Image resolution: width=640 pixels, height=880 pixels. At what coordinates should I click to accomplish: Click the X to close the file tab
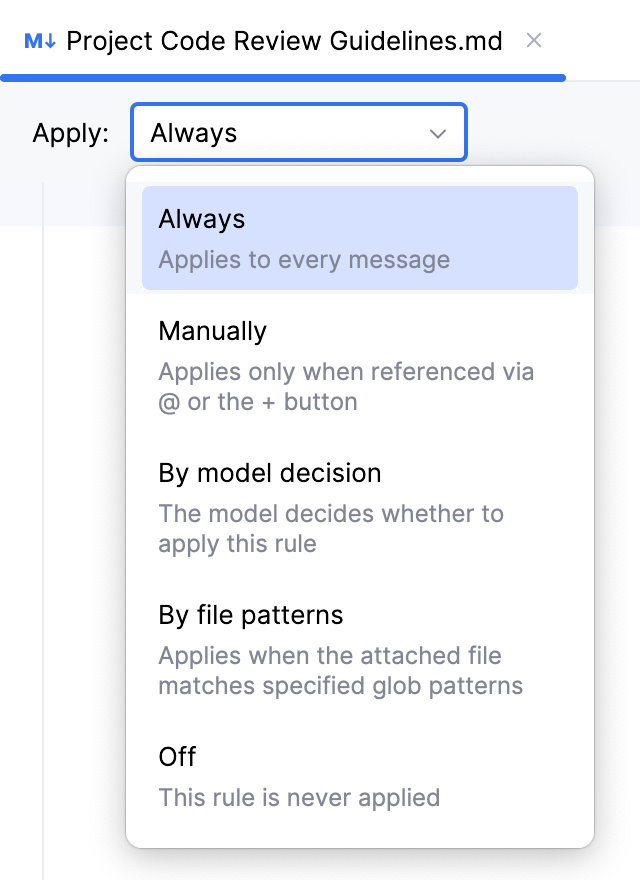pyautogui.click(x=533, y=40)
